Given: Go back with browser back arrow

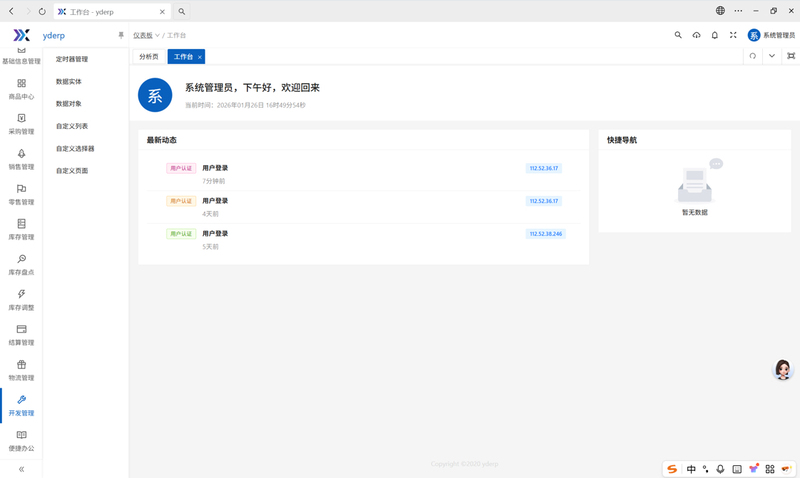Looking at the screenshot, I should (11, 11).
